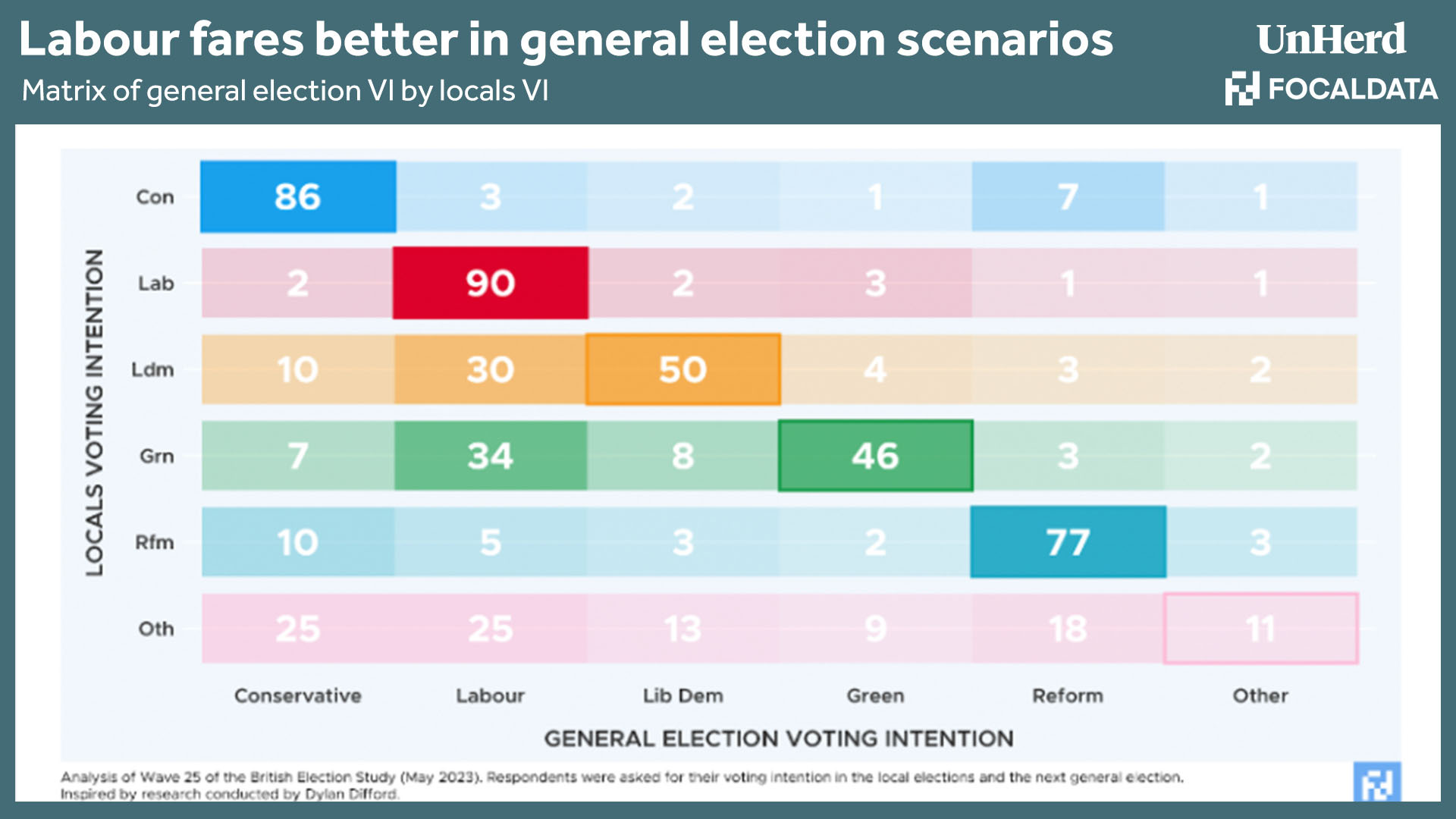Screen dimensions: 1456x819
Task: Select the orange 50 Lib Dem cell
Action: click(x=682, y=369)
